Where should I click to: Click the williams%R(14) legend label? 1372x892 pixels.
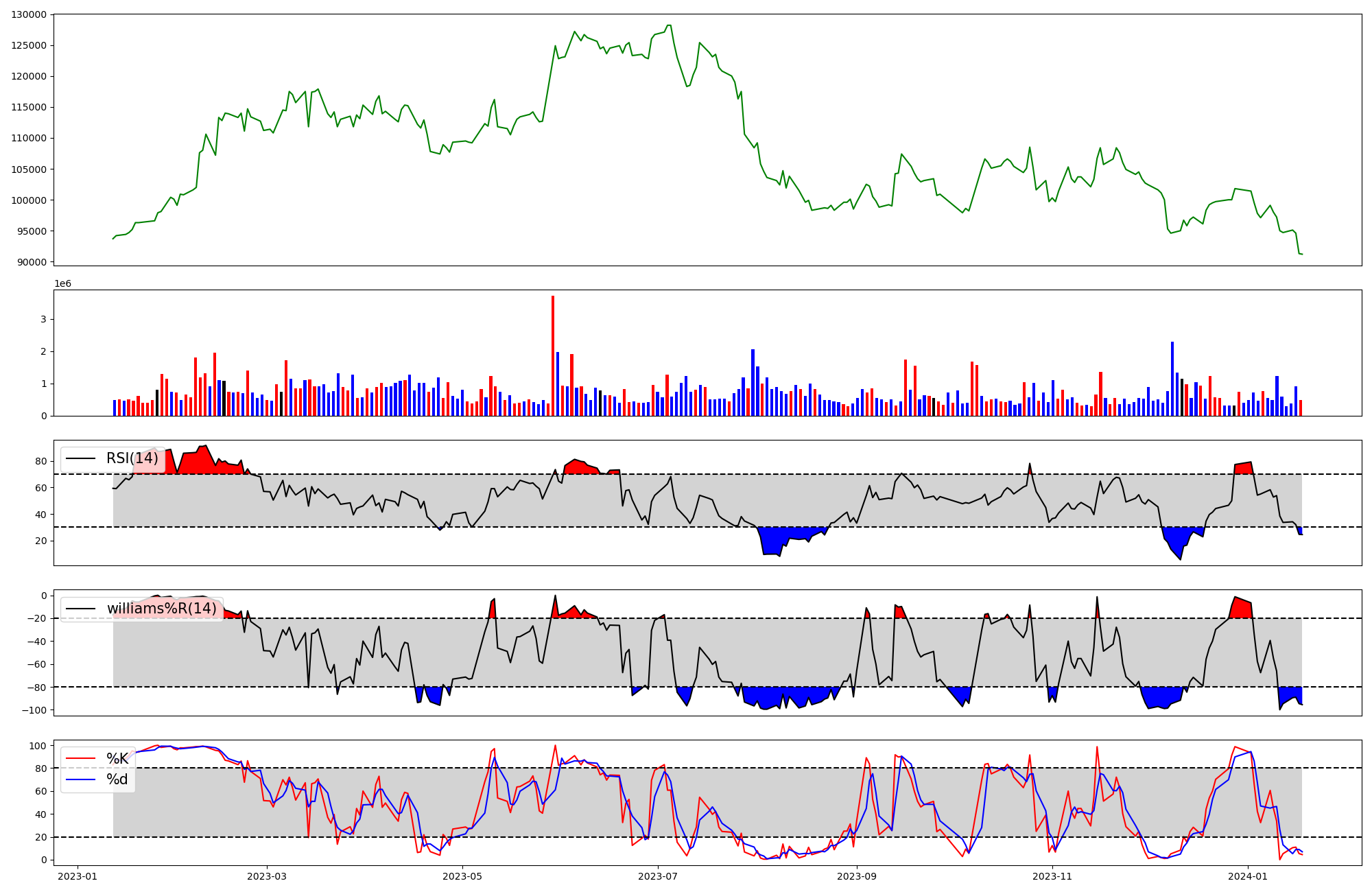pyautogui.click(x=161, y=609)
